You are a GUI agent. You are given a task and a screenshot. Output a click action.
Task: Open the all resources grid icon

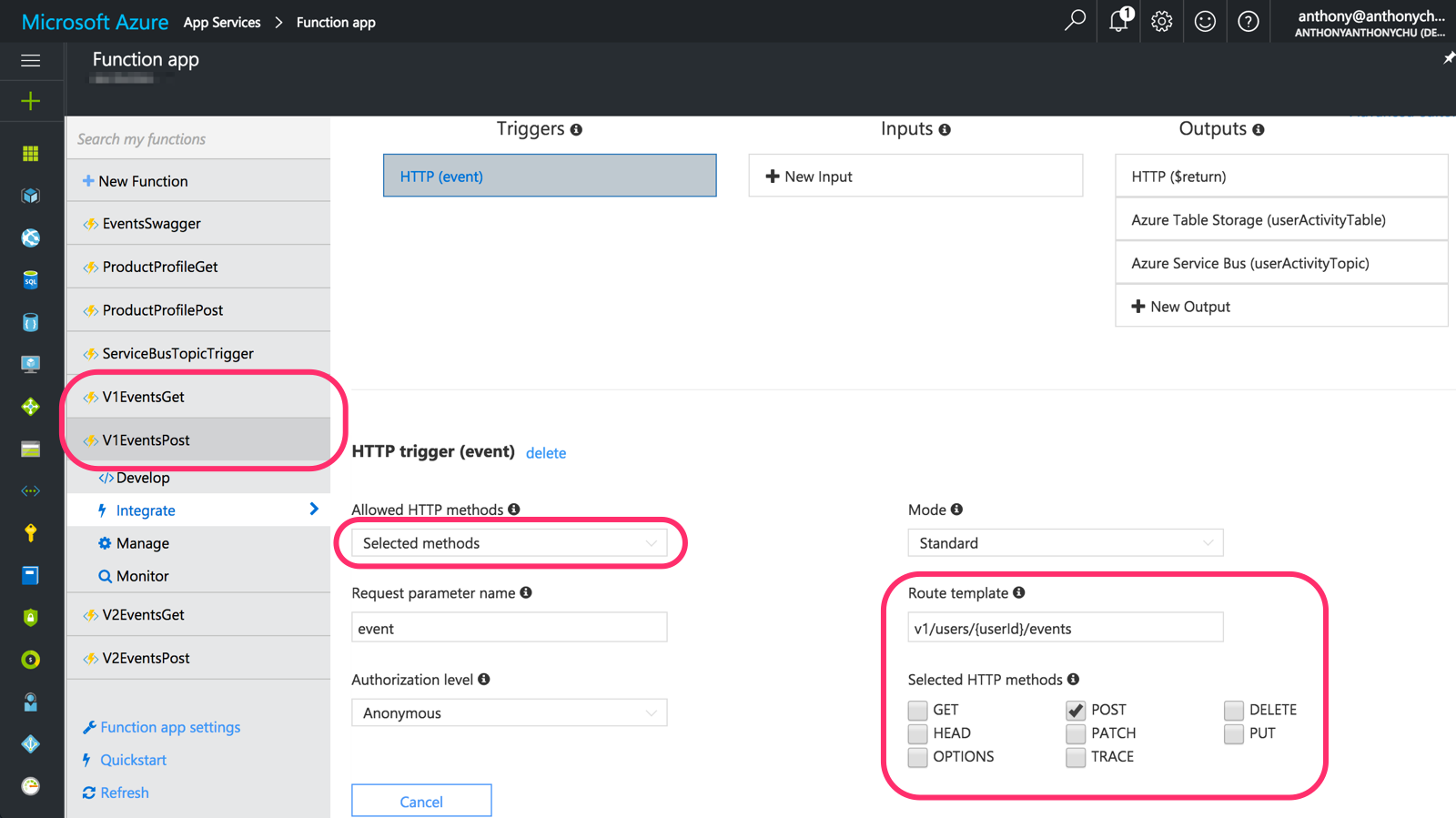31,154
